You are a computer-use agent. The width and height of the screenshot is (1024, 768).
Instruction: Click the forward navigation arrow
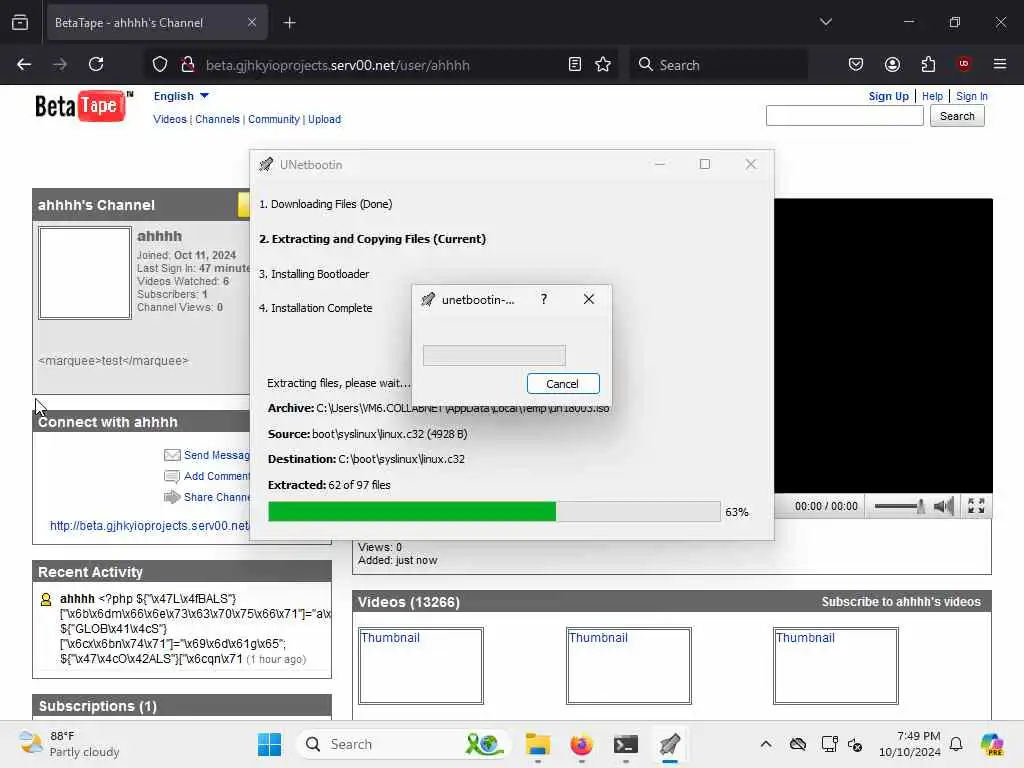coord(59,64)
